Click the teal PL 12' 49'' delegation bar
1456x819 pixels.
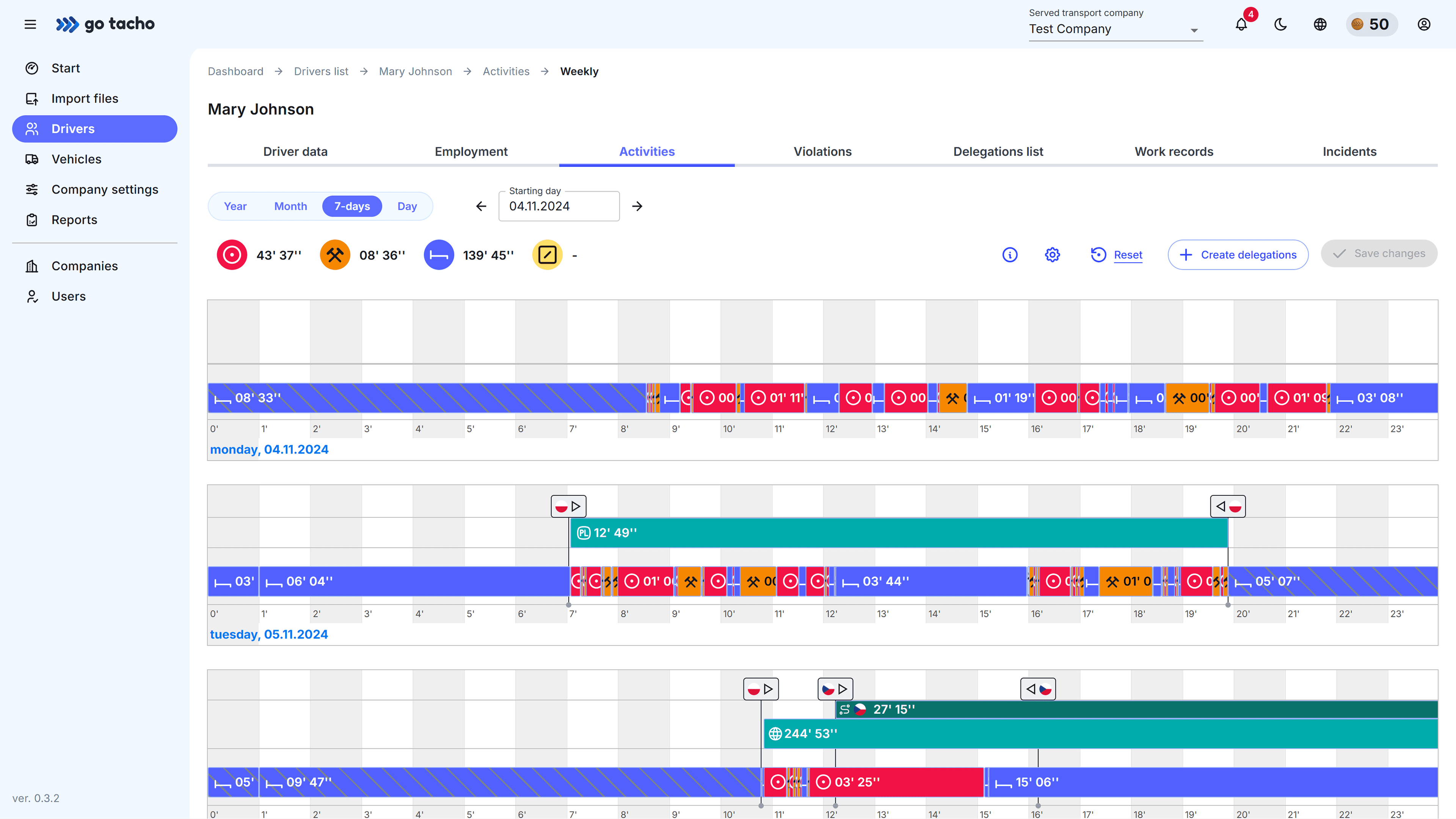(899, 532)
